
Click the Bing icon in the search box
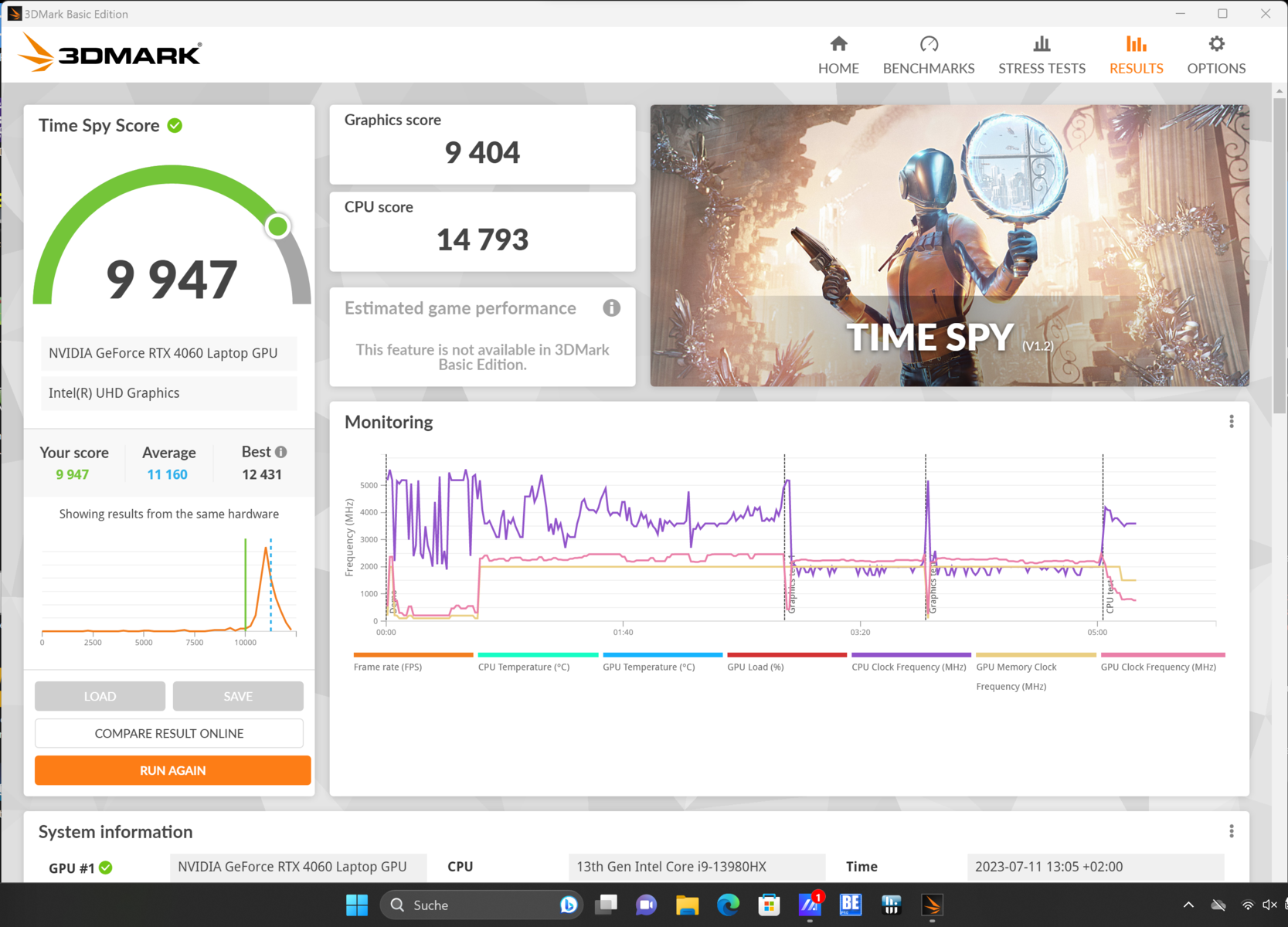click(x=568, y=905)
